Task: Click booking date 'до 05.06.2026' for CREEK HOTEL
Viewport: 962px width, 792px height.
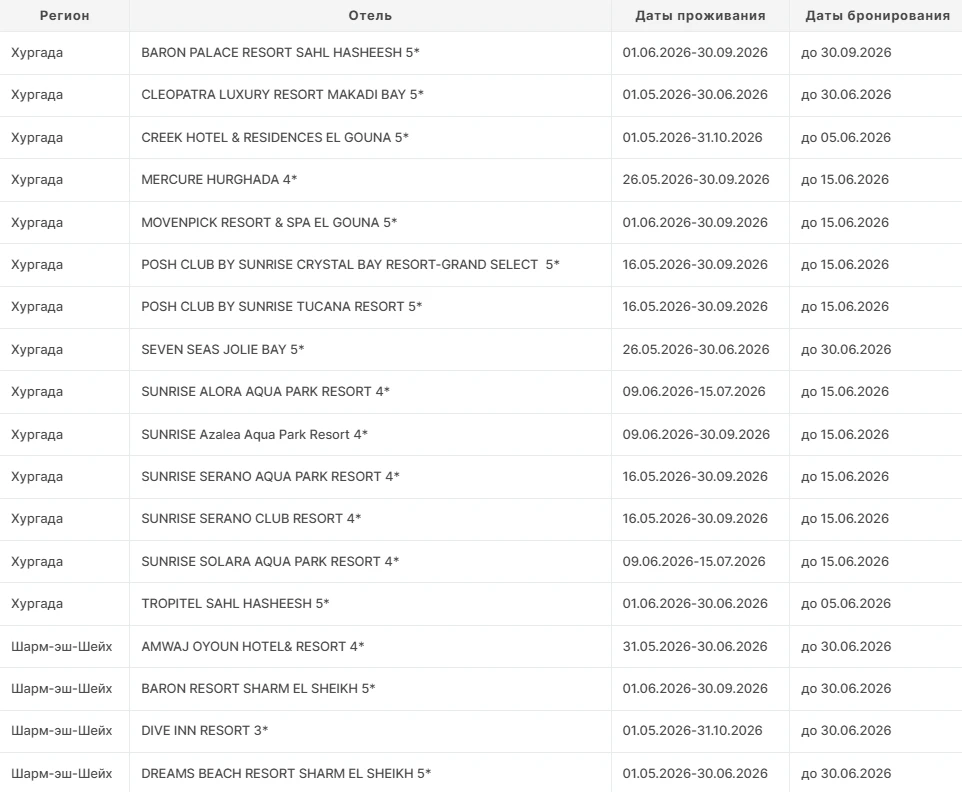Action: point(846,137)
